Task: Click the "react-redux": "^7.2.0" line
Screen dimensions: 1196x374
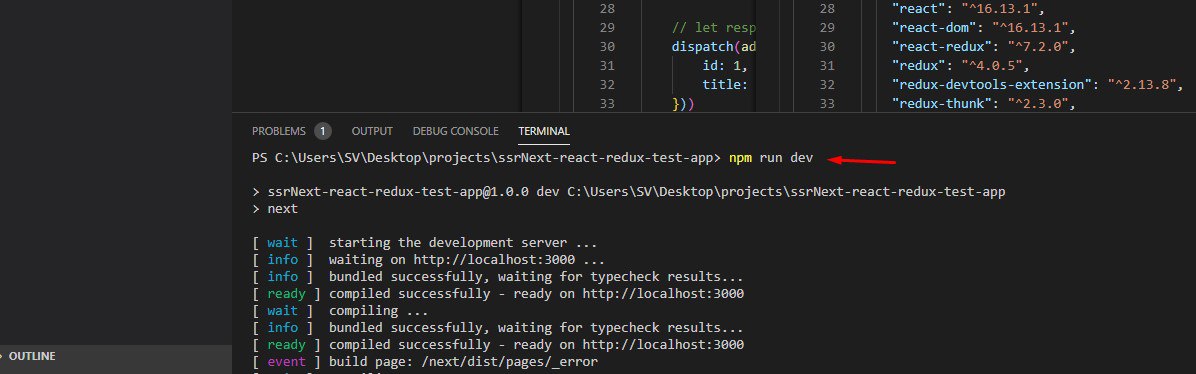Action: 983,47
